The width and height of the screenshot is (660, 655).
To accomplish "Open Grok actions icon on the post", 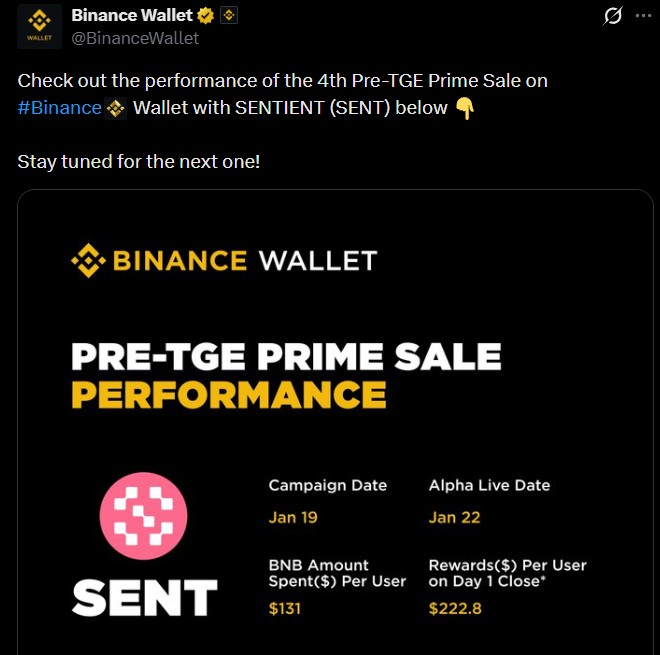I will point(614,16).
